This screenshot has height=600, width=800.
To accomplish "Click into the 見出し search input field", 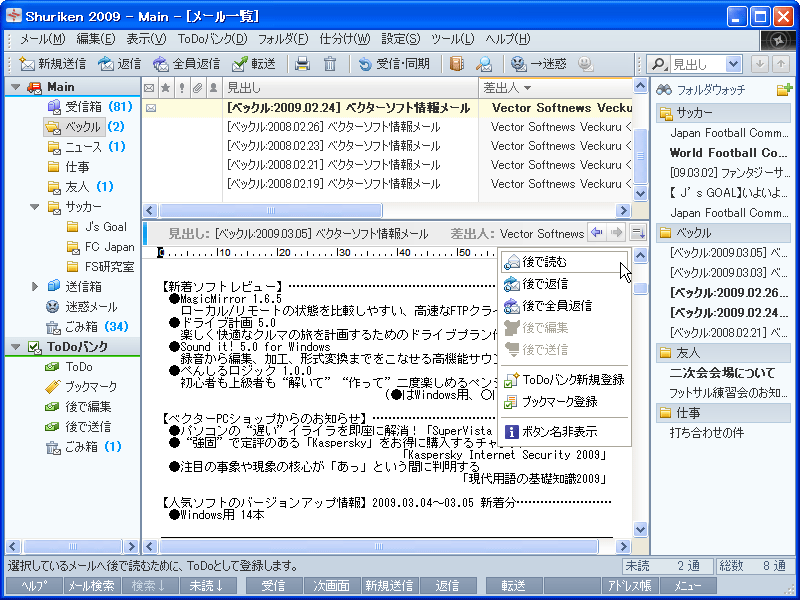I will (697, 64).
